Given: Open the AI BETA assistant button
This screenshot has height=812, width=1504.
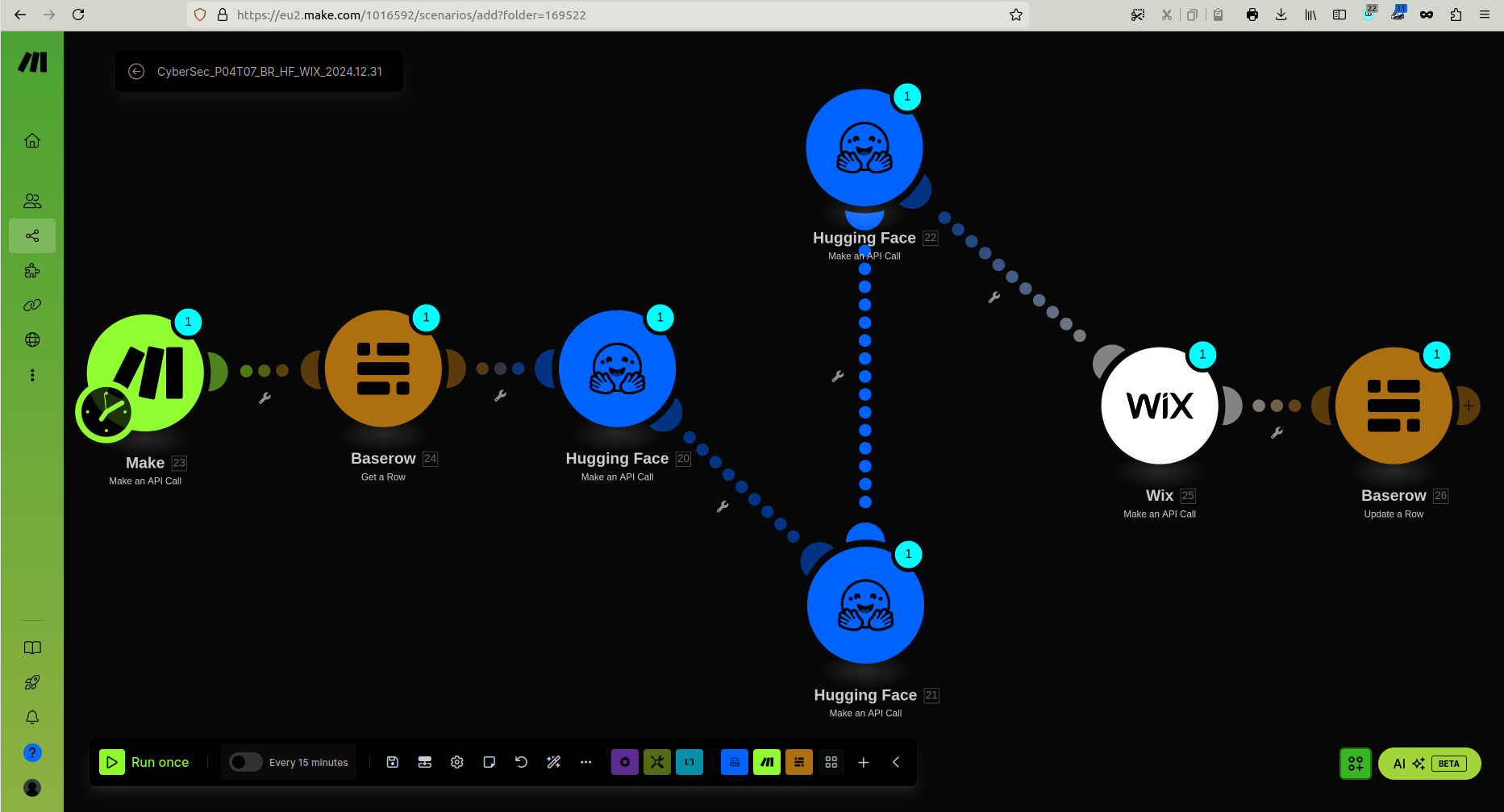Looking at the screenshot, I should coord(1429,764).
